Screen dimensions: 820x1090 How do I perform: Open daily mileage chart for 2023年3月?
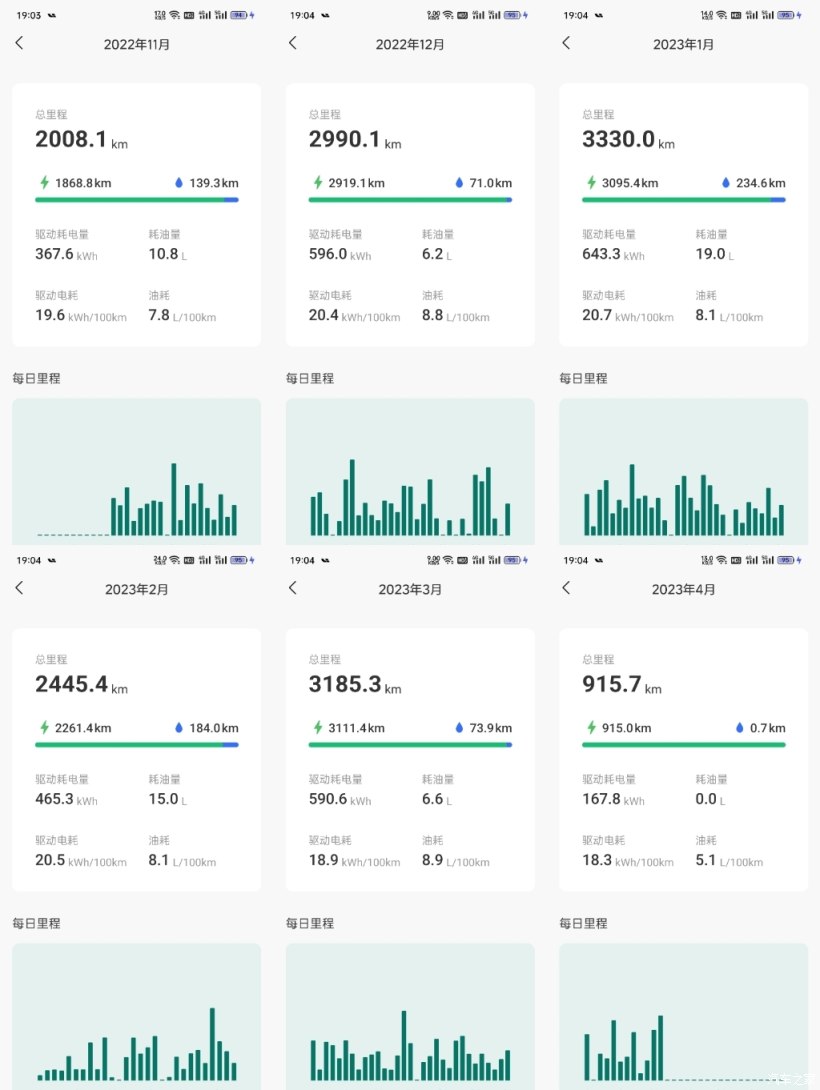click(x=410, y=1016)
